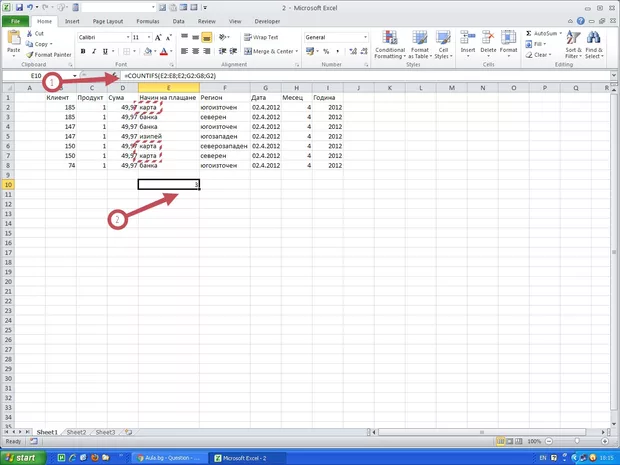
Task: Switch to the Data tab
Action: (x=178, y=21)
